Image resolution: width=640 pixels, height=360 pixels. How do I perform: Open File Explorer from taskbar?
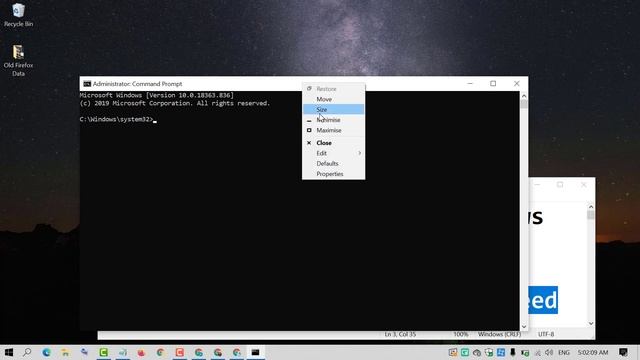coord(65,352)
